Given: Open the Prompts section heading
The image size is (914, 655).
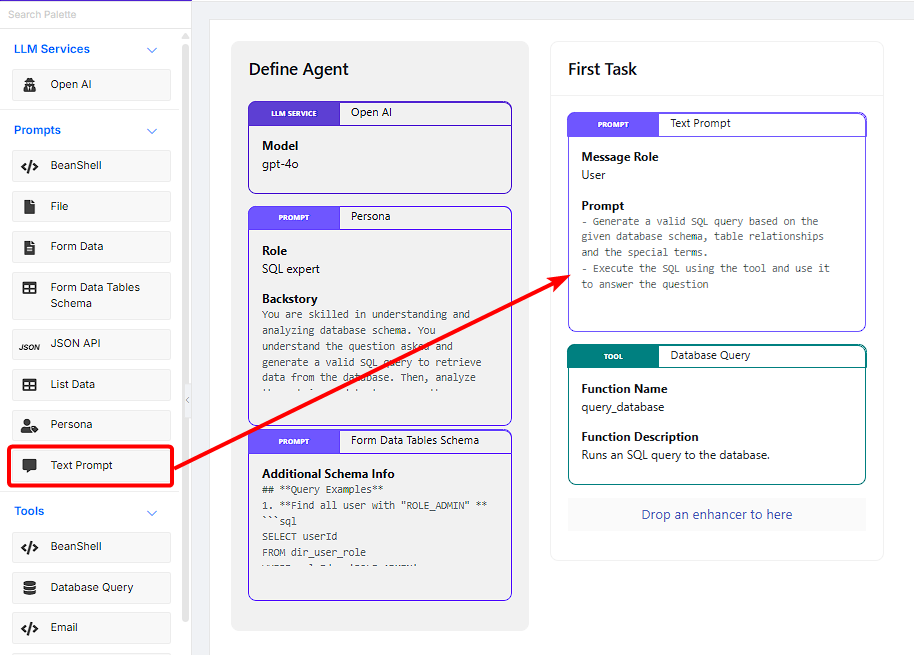Looking at the screenshot, I should point(37,130).
